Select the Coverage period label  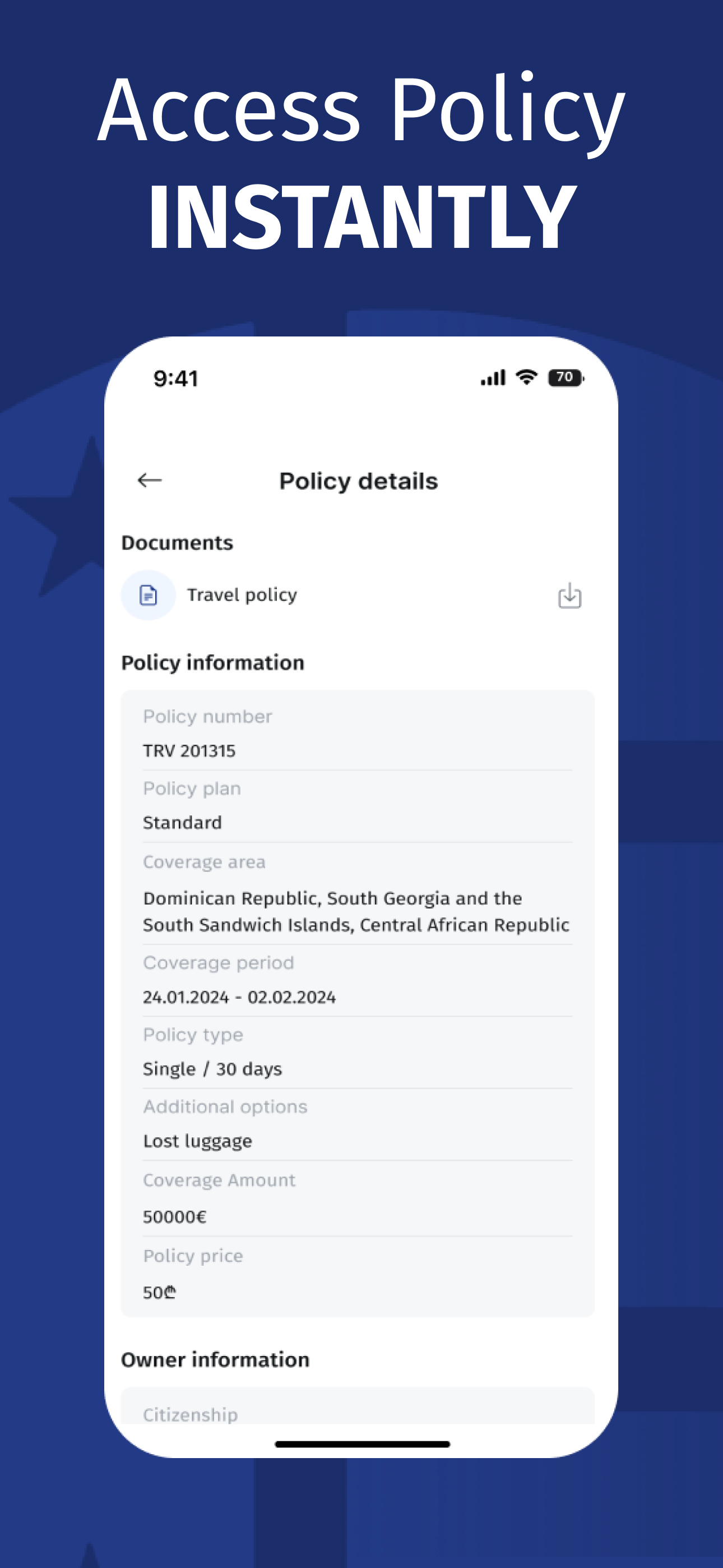(219, 962)
